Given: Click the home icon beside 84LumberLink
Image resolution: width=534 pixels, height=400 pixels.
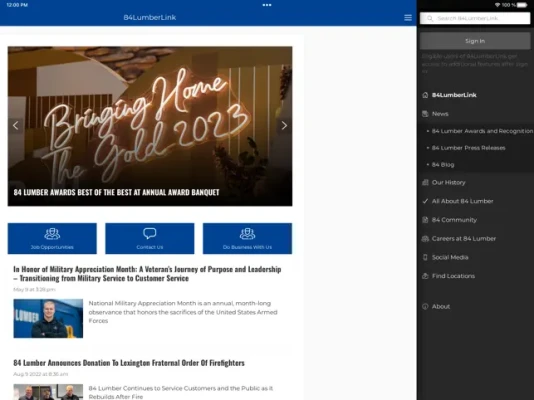Looking at the screenshot, I should tap(425, 95).
